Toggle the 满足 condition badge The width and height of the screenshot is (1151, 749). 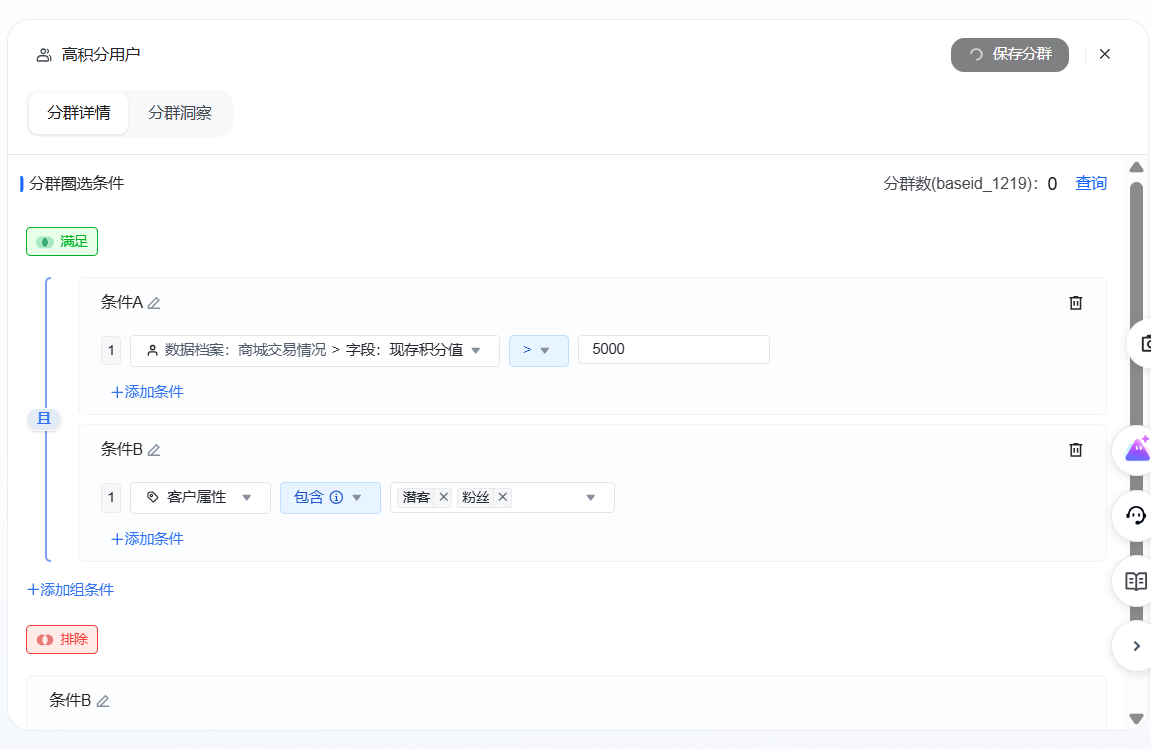[x=62, y=242]
